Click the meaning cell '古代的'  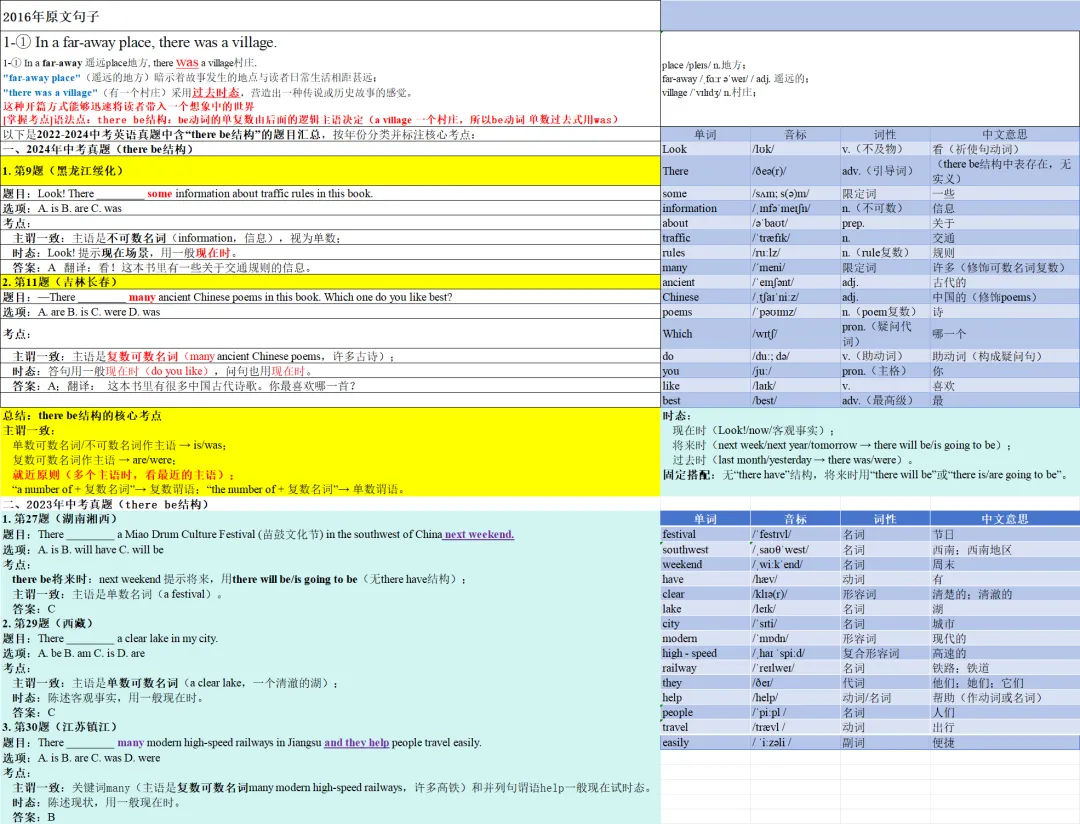coord(1005,282)
